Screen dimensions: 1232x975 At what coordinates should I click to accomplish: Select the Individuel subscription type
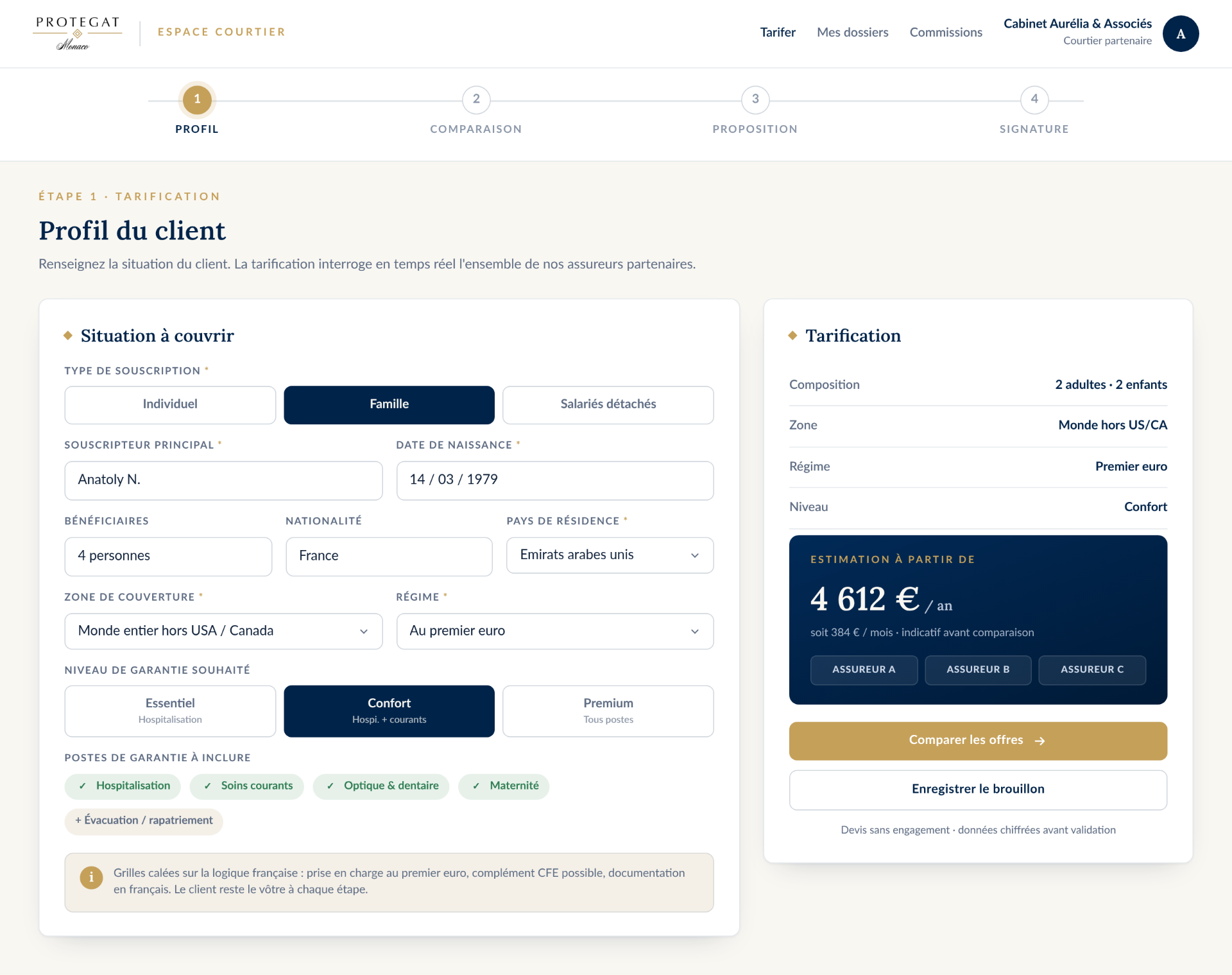coord(170,404)
